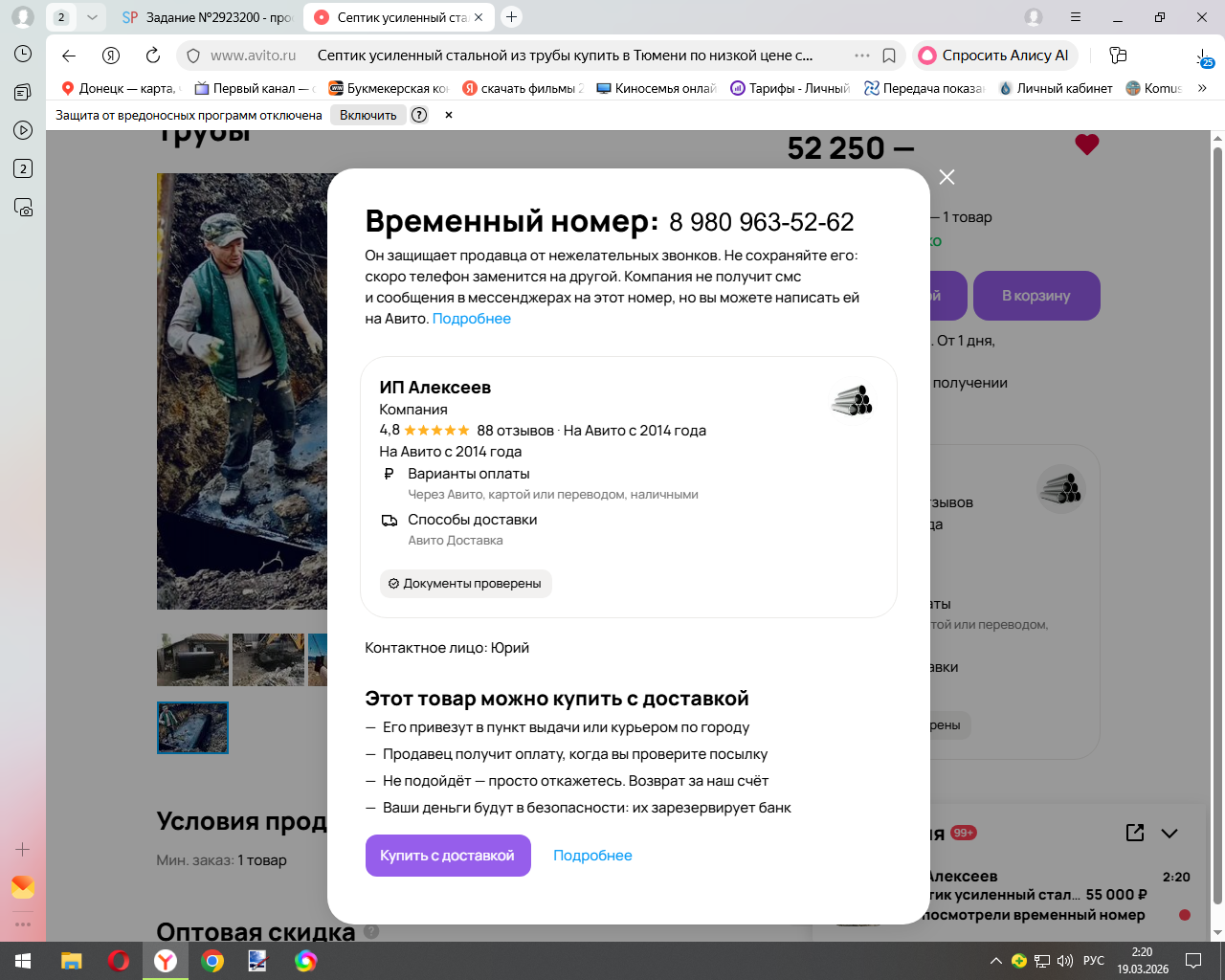The width and height of the screenshot is (1225, 980).
Task: Open 'Личный кабинет' bookmark
Action: point(1056,88)
